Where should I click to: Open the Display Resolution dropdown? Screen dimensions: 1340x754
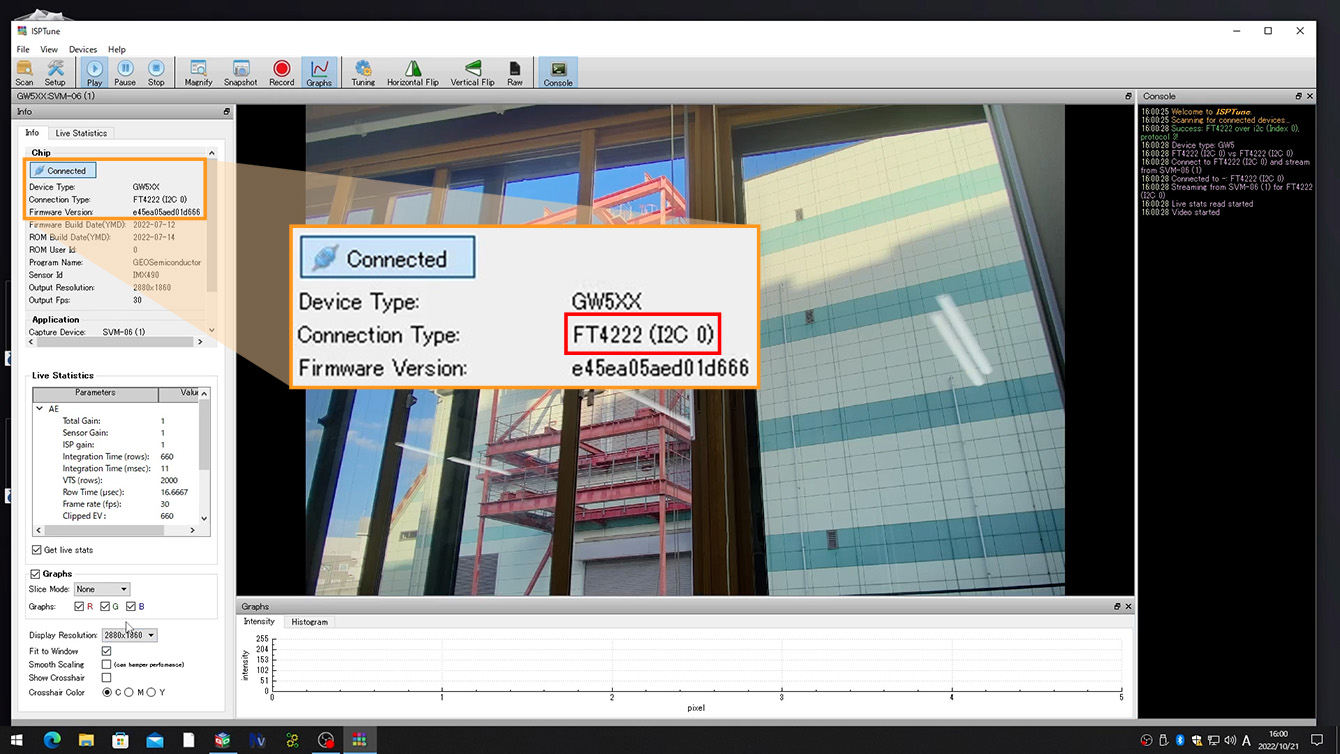[130, 635]
